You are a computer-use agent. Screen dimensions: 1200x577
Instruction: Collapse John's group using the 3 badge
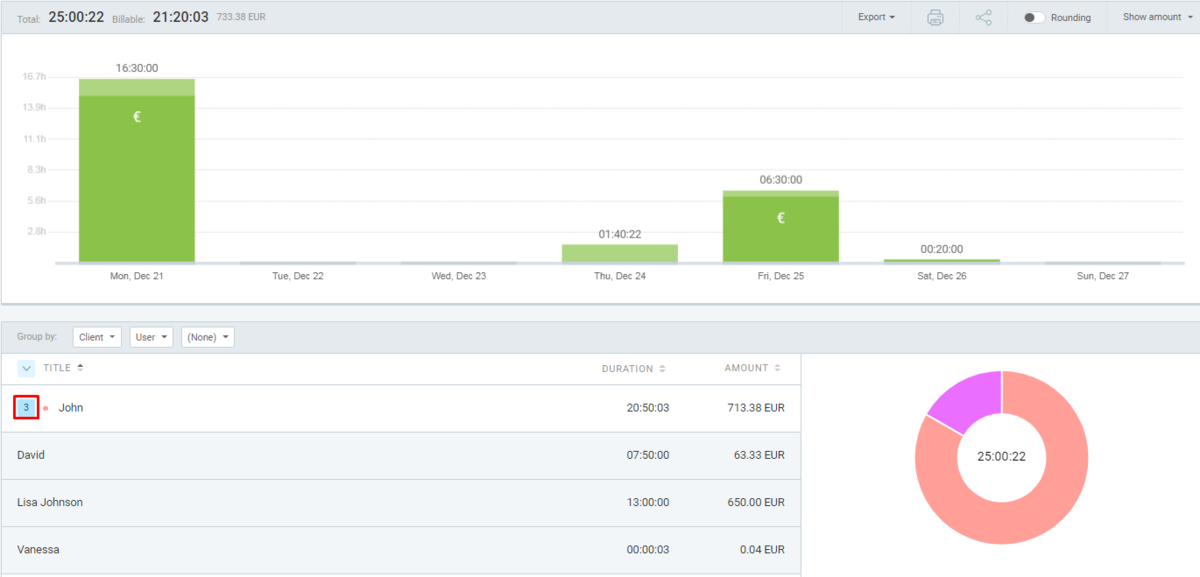point(26,407)
